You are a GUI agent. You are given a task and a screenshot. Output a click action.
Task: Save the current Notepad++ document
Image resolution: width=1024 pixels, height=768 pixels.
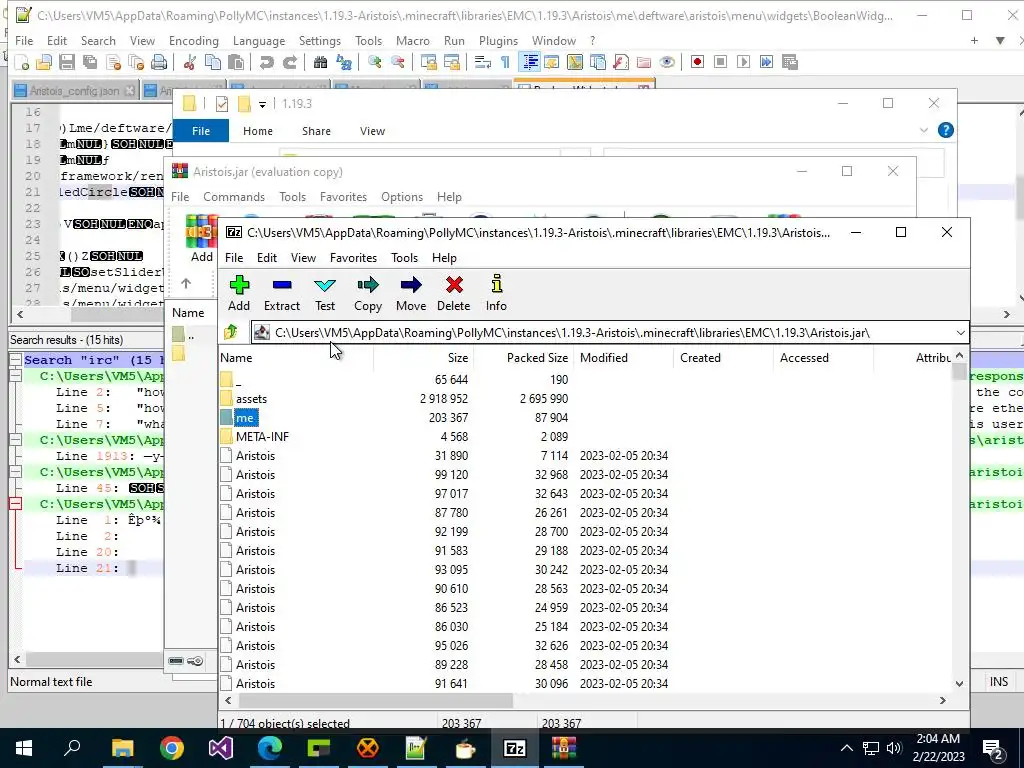click(67, 62)
